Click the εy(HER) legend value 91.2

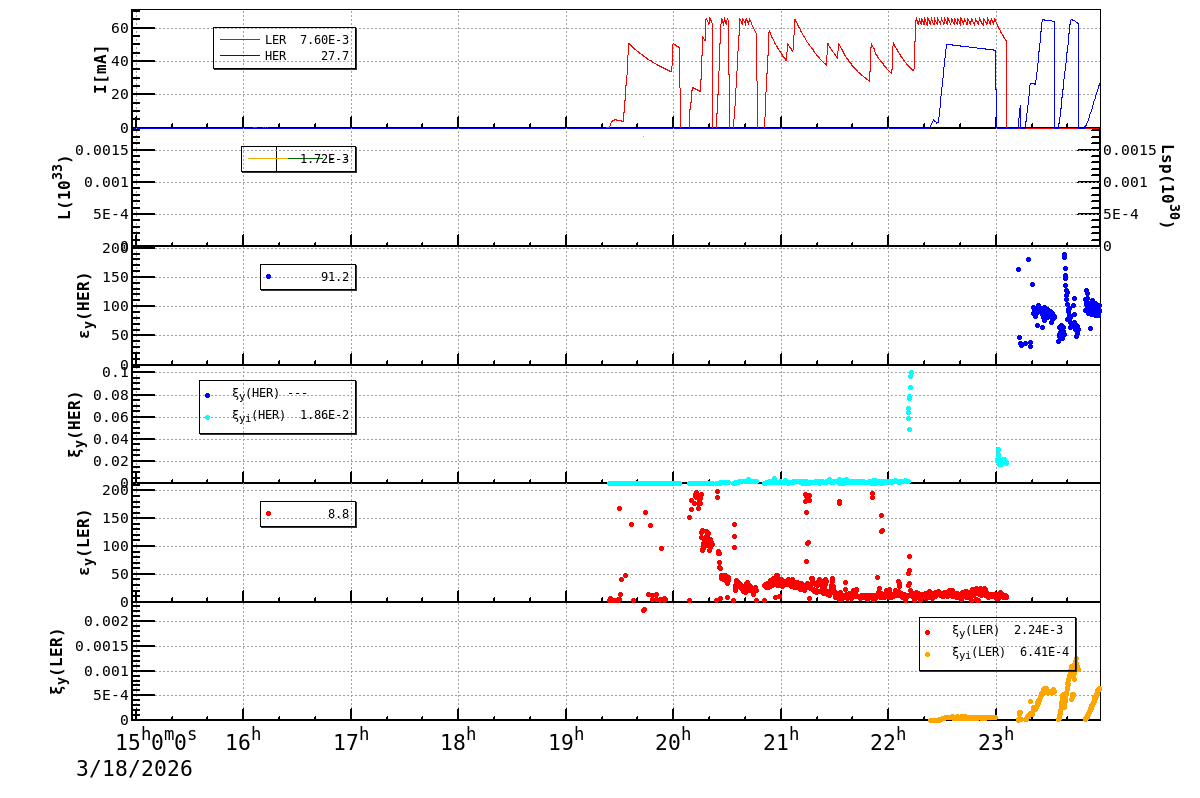point(335,277)
